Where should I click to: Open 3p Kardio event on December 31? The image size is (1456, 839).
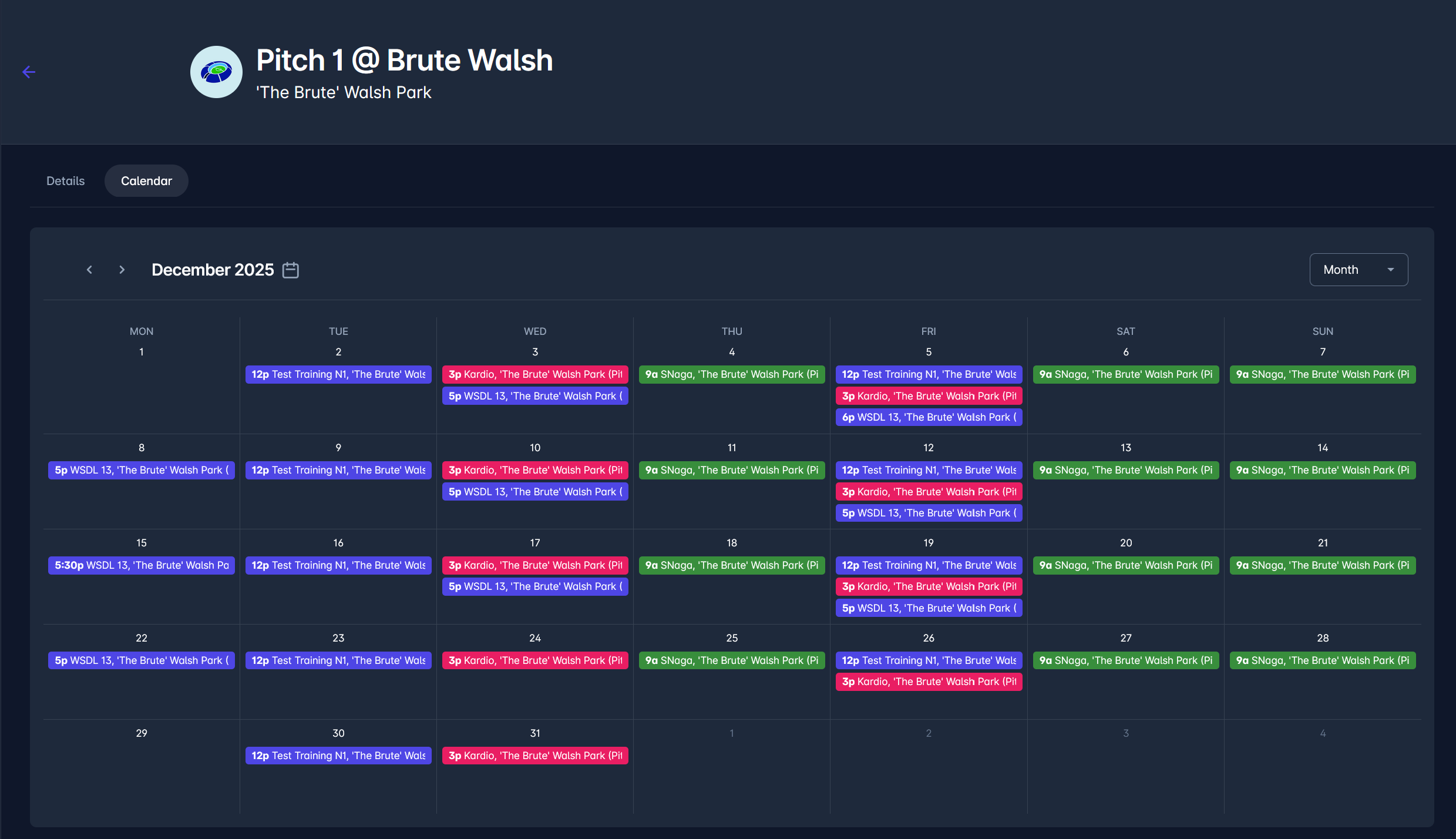click(535, 756)
